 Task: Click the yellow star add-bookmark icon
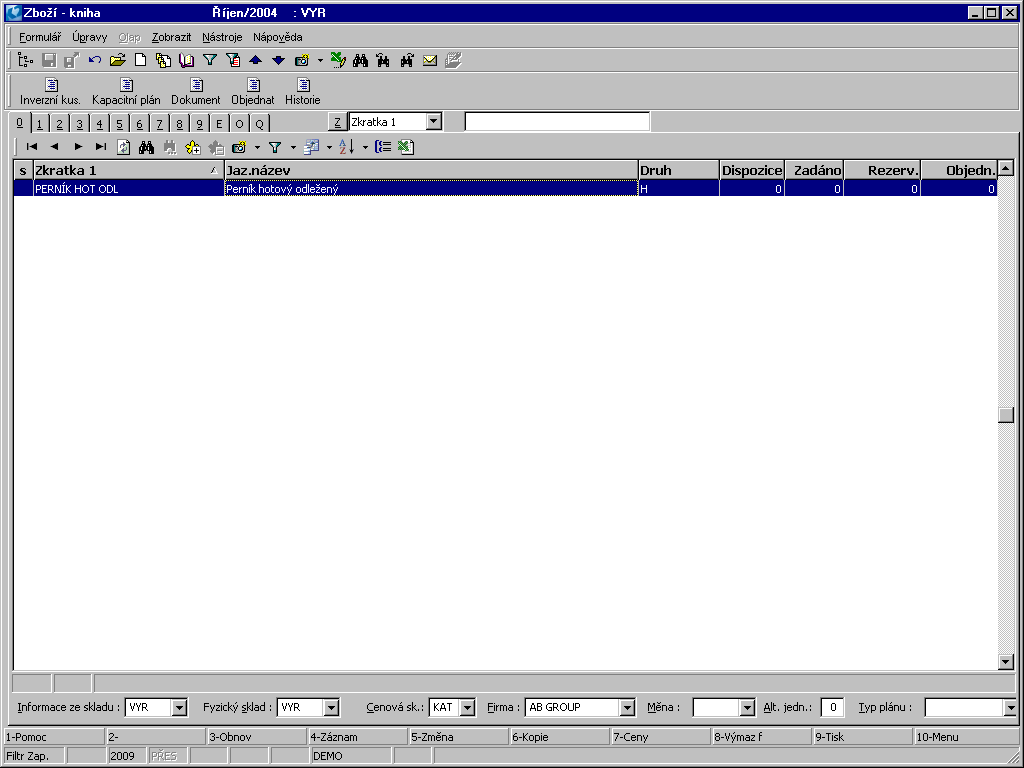[x=193, y=147]
